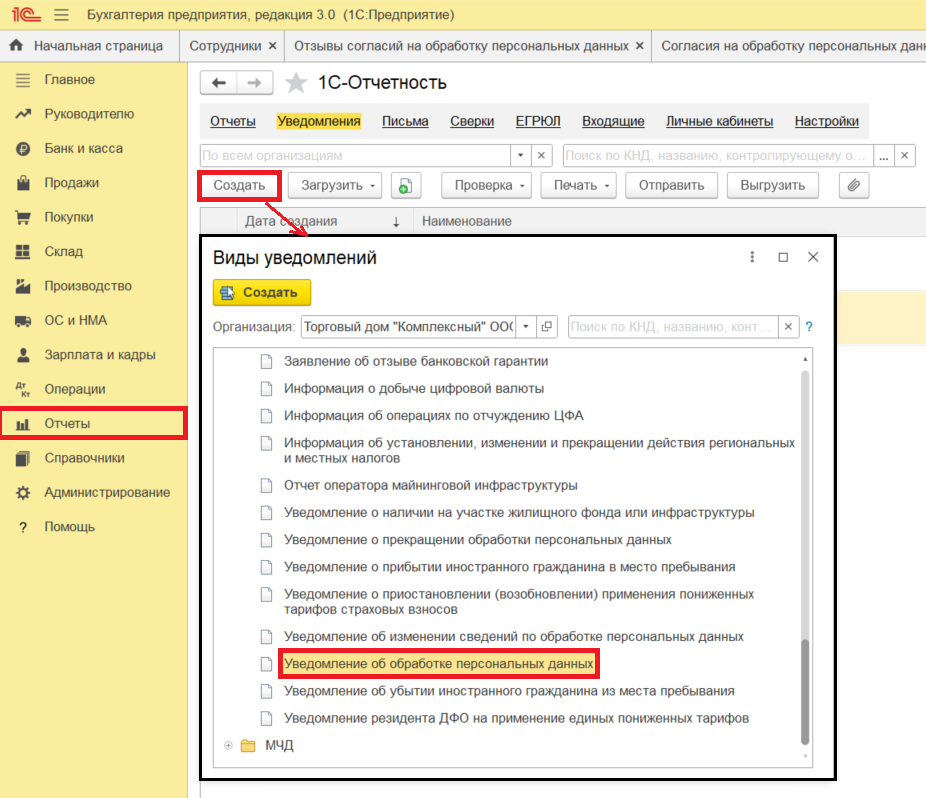
Task: Open the hamburger main menu icon
Action: click(x=61, y=15)
